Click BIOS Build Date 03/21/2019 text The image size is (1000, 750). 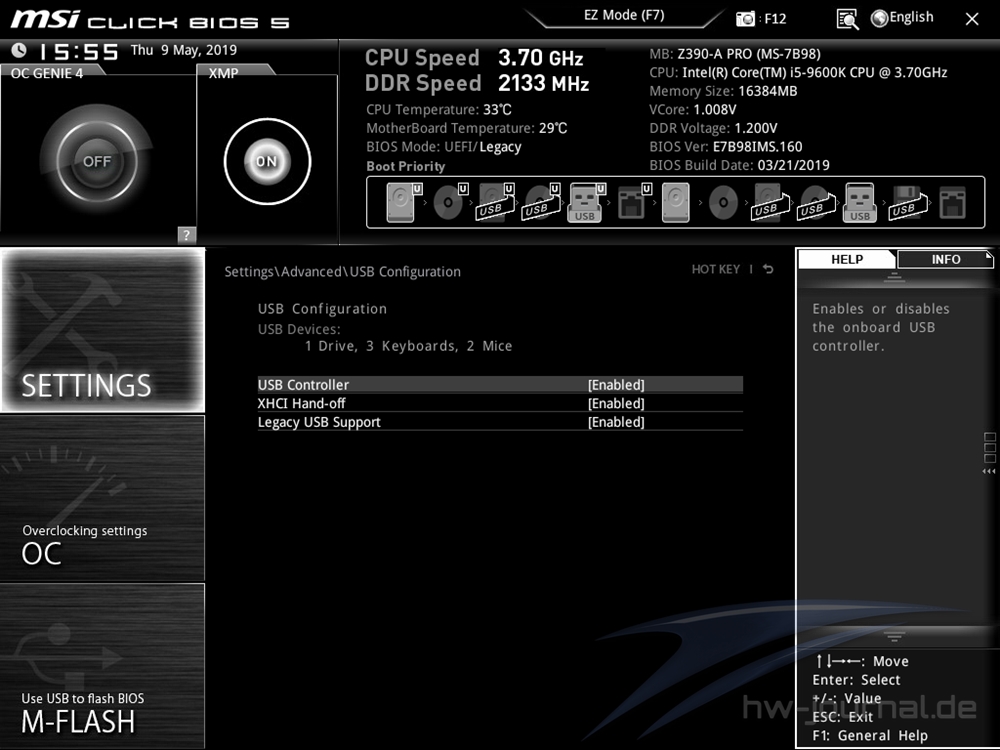739,165
